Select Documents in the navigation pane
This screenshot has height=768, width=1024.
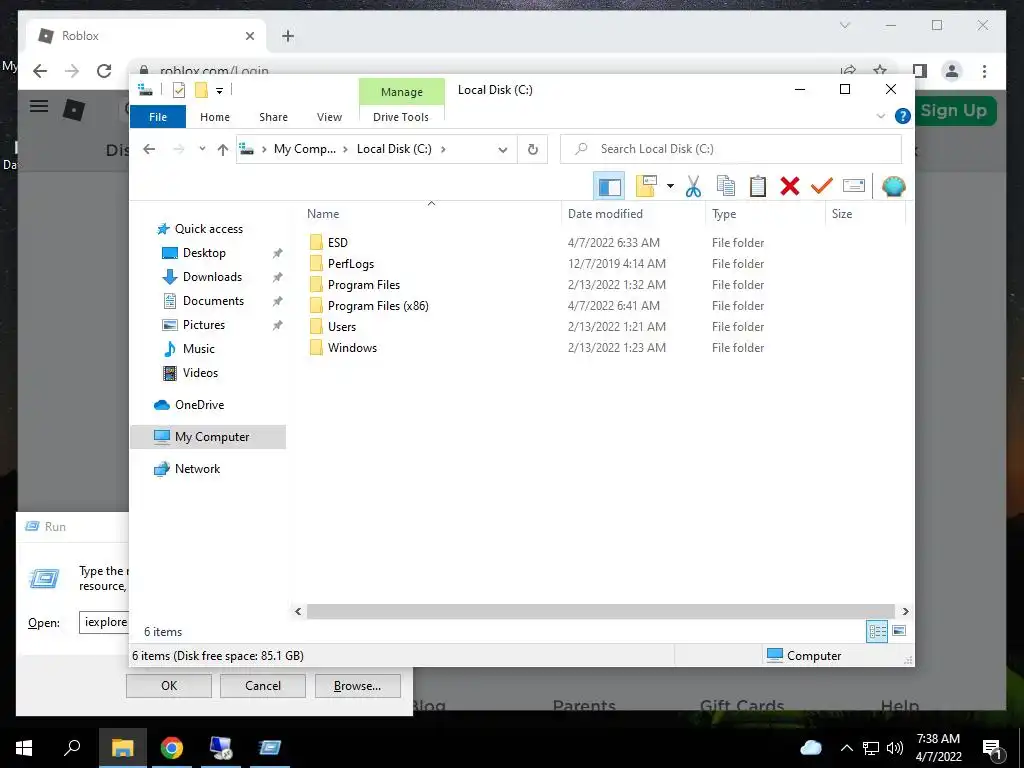(x=213, y=301)
